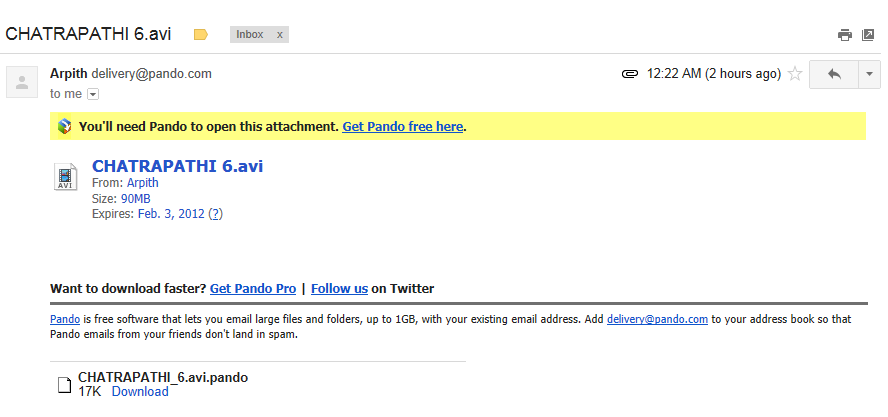Click the AVI file icon
The width and height of the screenshot is (888, 417).
point(65,177)
